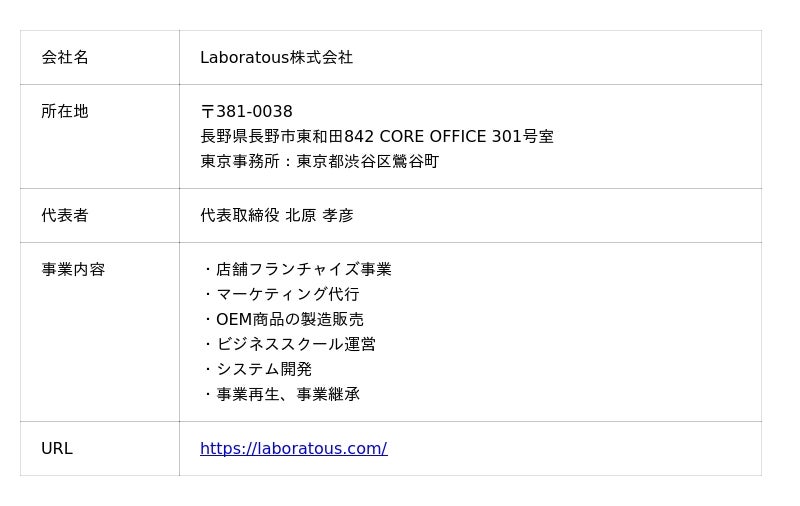Open the https://laboratous.com/ link
Screen dimensions: 800x506
coord(293,449)
